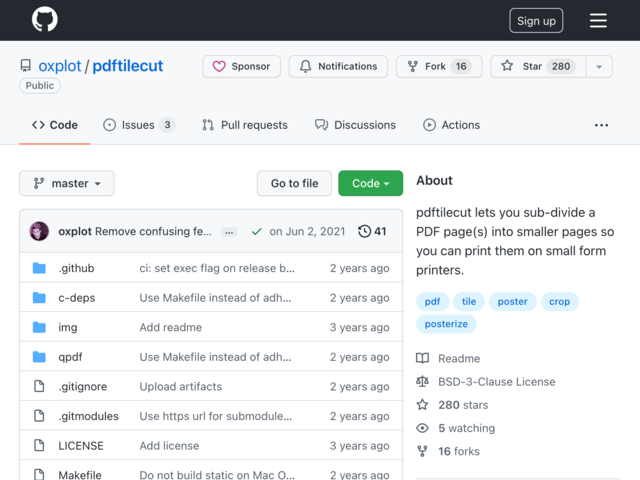Open the 'Upload artifacts' commit message
The height and width of the screenshot is (480, 640).
click(x=181, y=387)
